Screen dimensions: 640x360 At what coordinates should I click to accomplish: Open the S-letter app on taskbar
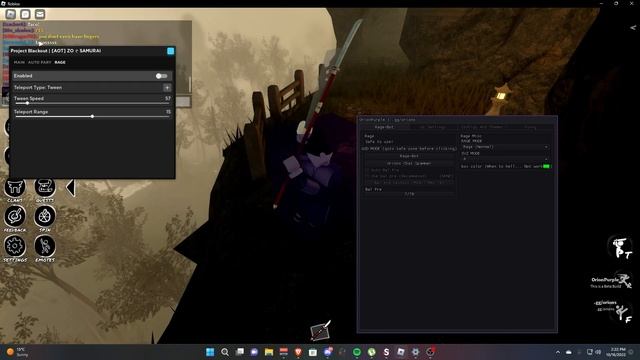click(x=386, y=352)
